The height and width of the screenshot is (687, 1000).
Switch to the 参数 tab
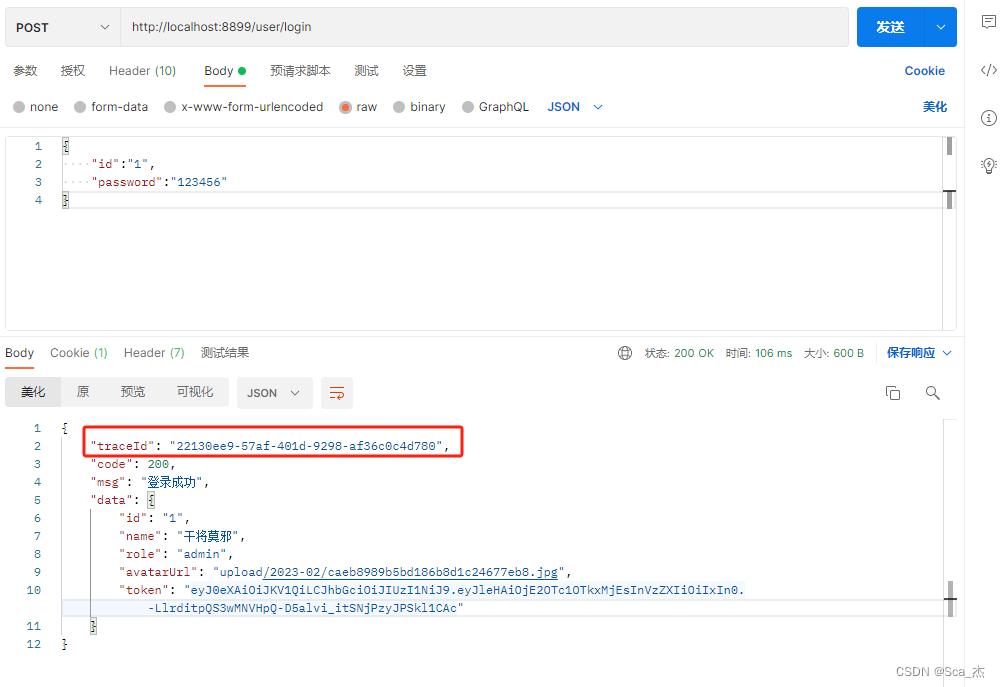tap(26, 71)
